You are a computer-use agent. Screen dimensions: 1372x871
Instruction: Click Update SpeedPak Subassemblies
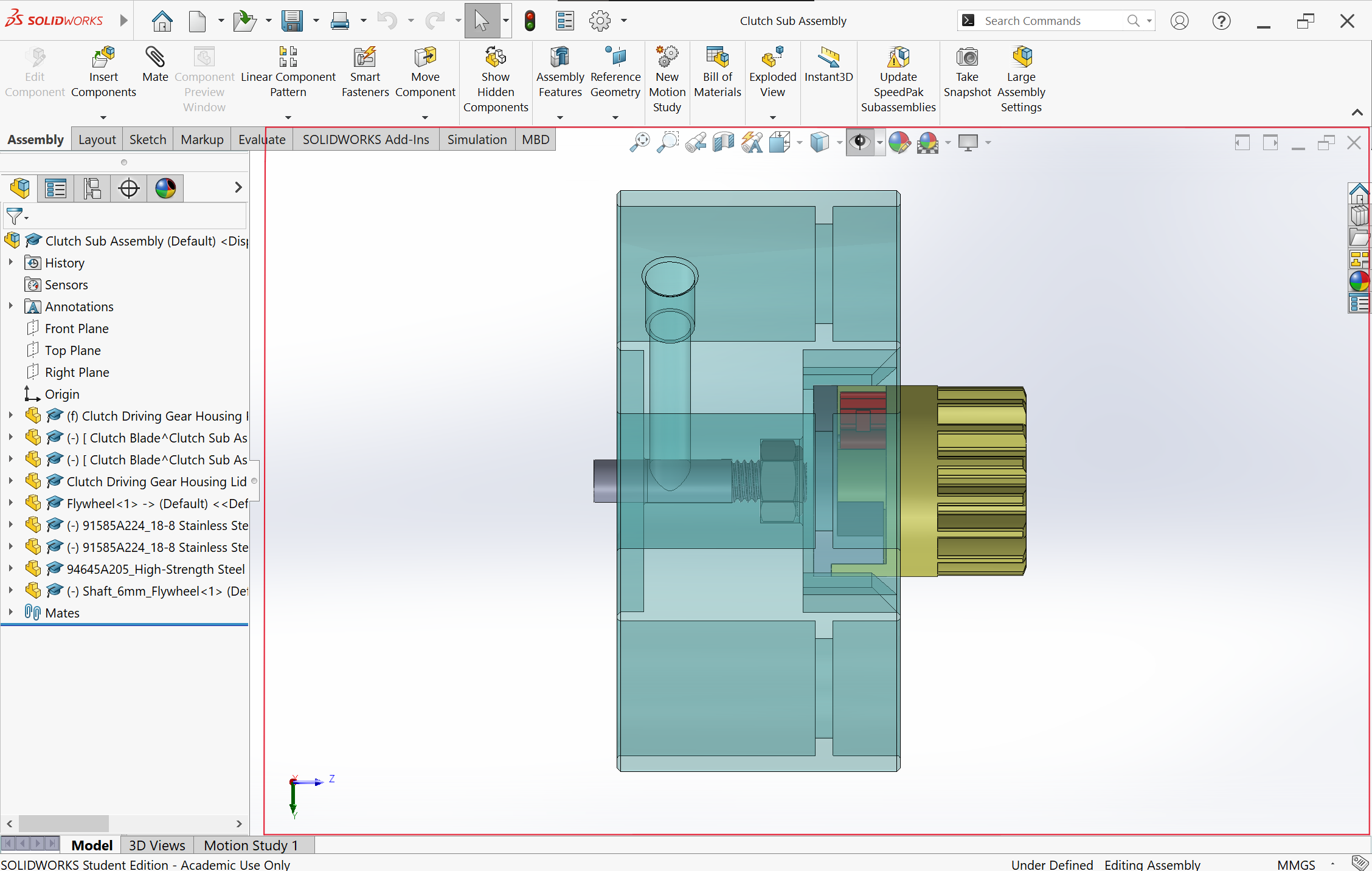898,80
